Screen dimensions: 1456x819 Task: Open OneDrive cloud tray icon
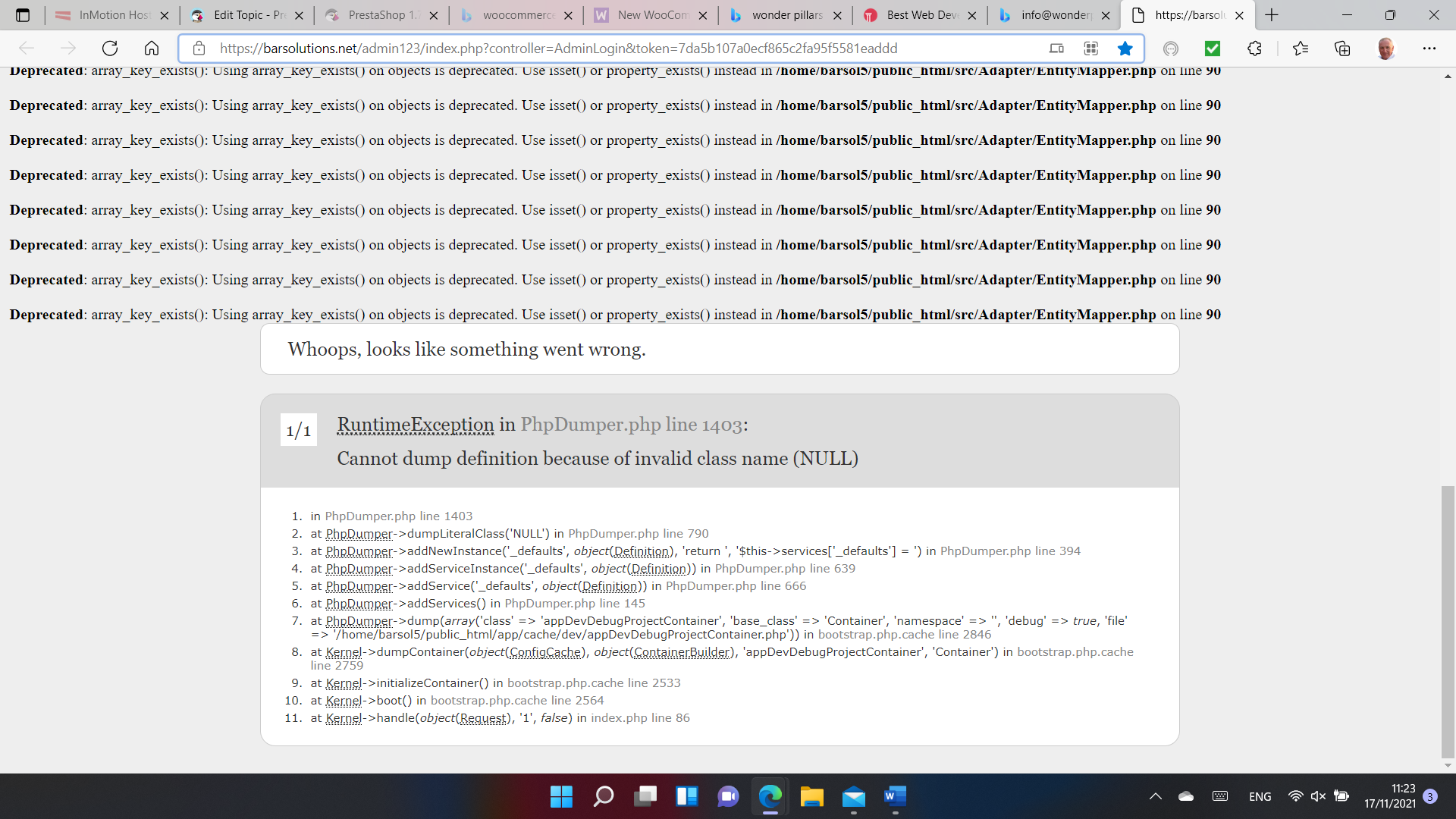click(1186, 796)
